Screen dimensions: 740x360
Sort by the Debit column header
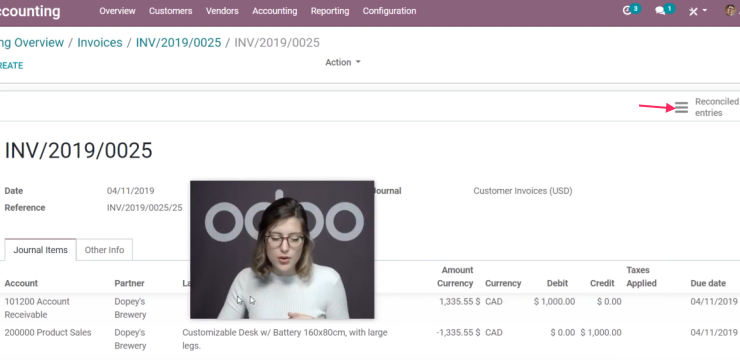[x=557, y=283]
